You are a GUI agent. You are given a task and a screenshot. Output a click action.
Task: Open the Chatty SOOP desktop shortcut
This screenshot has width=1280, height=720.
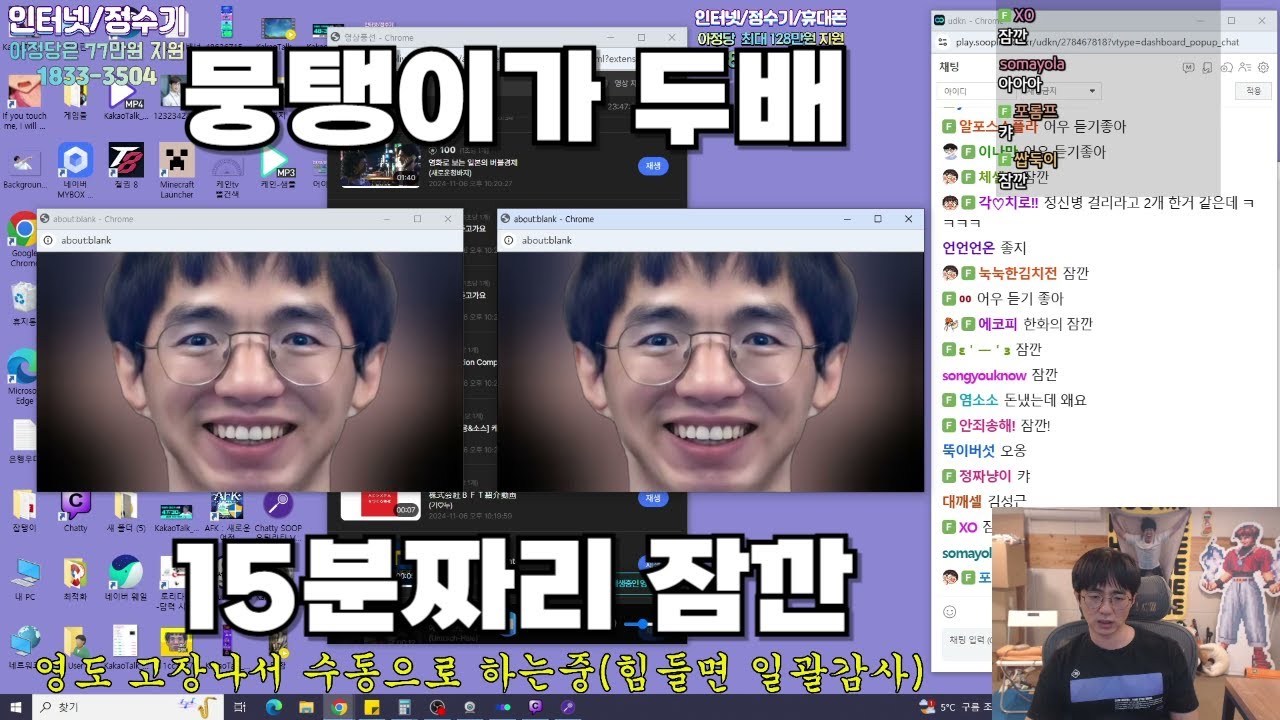[278, 514]
